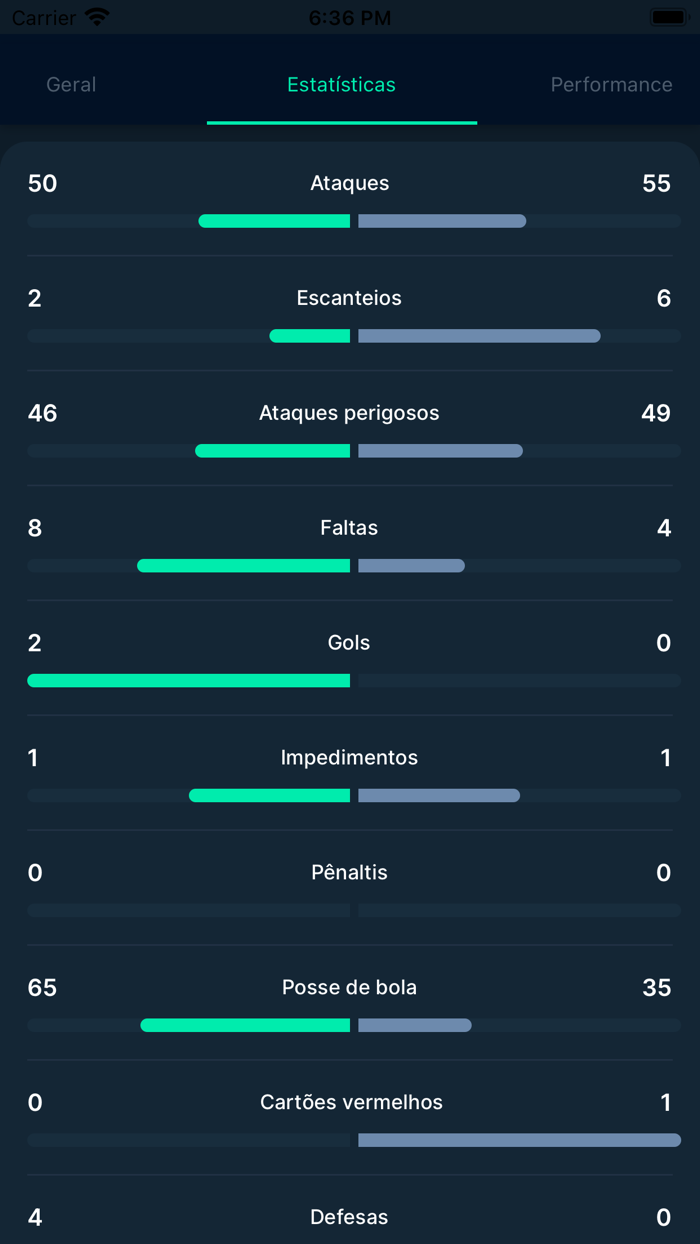Tap the home team Gols bar
The image size is (700, 1244).
pyautogui.click(x=190, y=680)
